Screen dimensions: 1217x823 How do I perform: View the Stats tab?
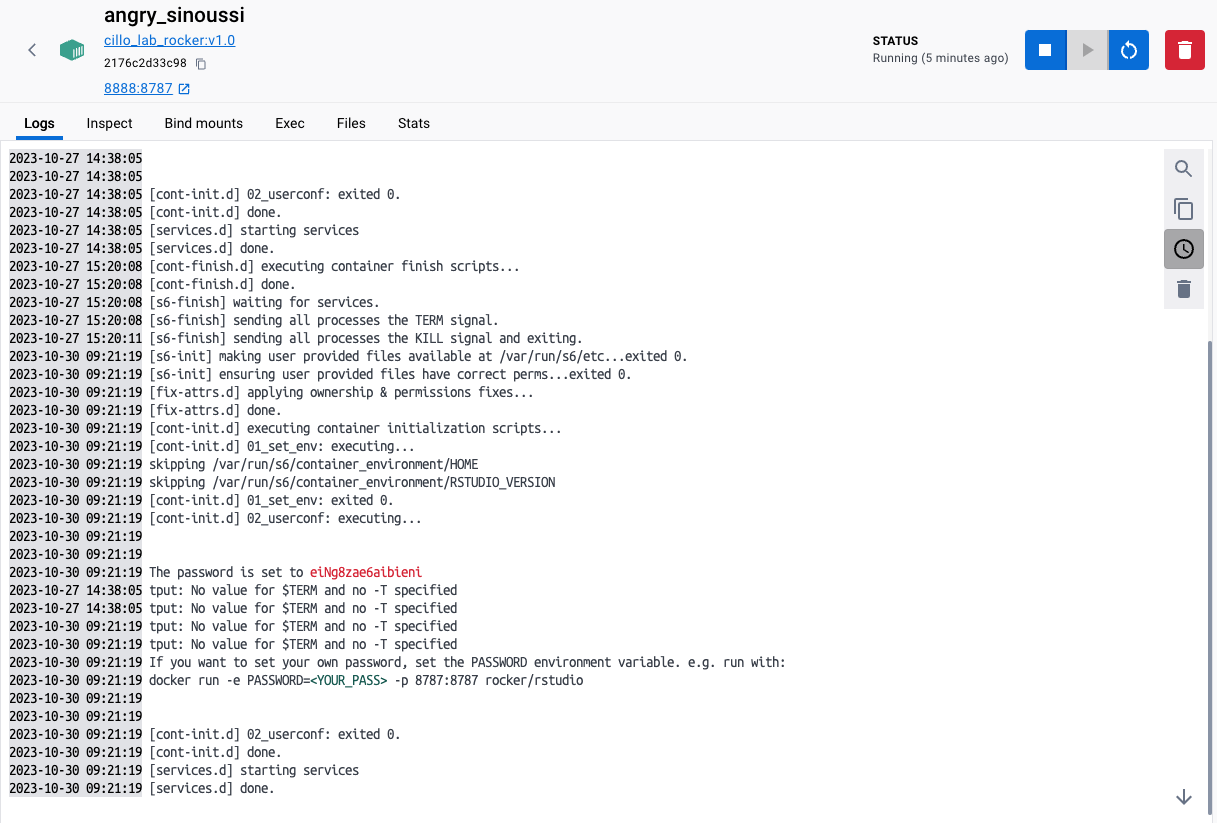pos(414,123)
